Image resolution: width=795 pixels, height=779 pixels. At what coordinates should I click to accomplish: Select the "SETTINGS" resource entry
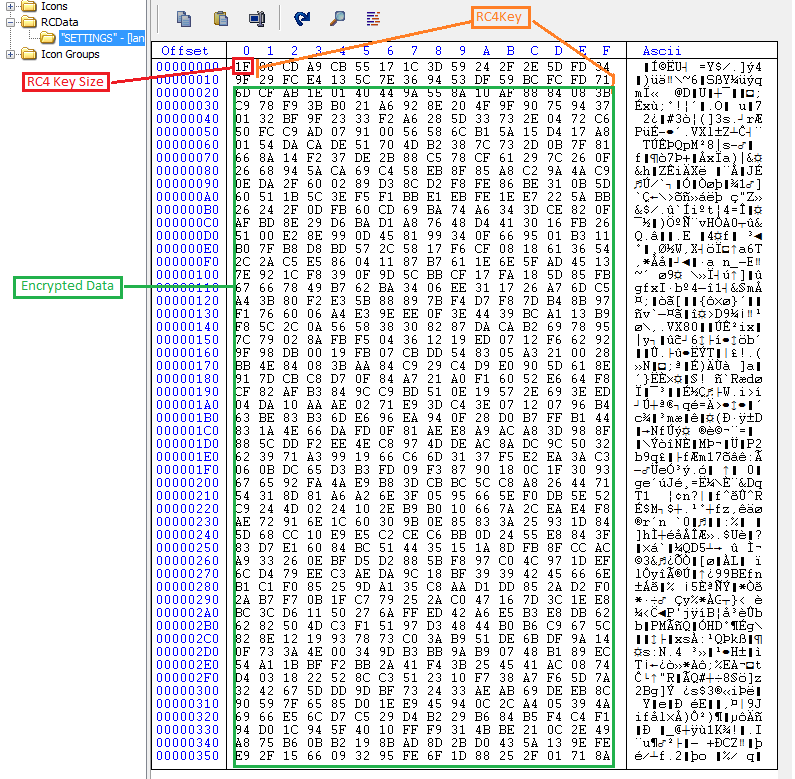(x=102, y=38)
